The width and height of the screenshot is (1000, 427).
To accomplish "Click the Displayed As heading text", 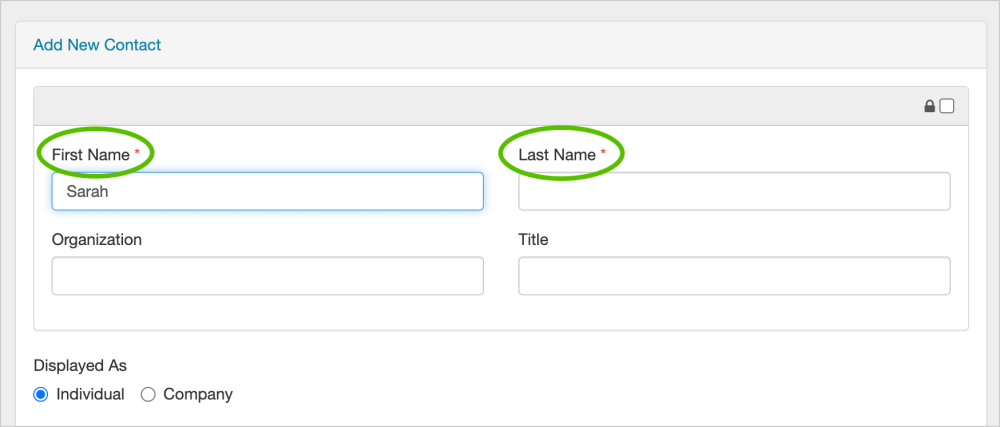I will click(80, 366).
